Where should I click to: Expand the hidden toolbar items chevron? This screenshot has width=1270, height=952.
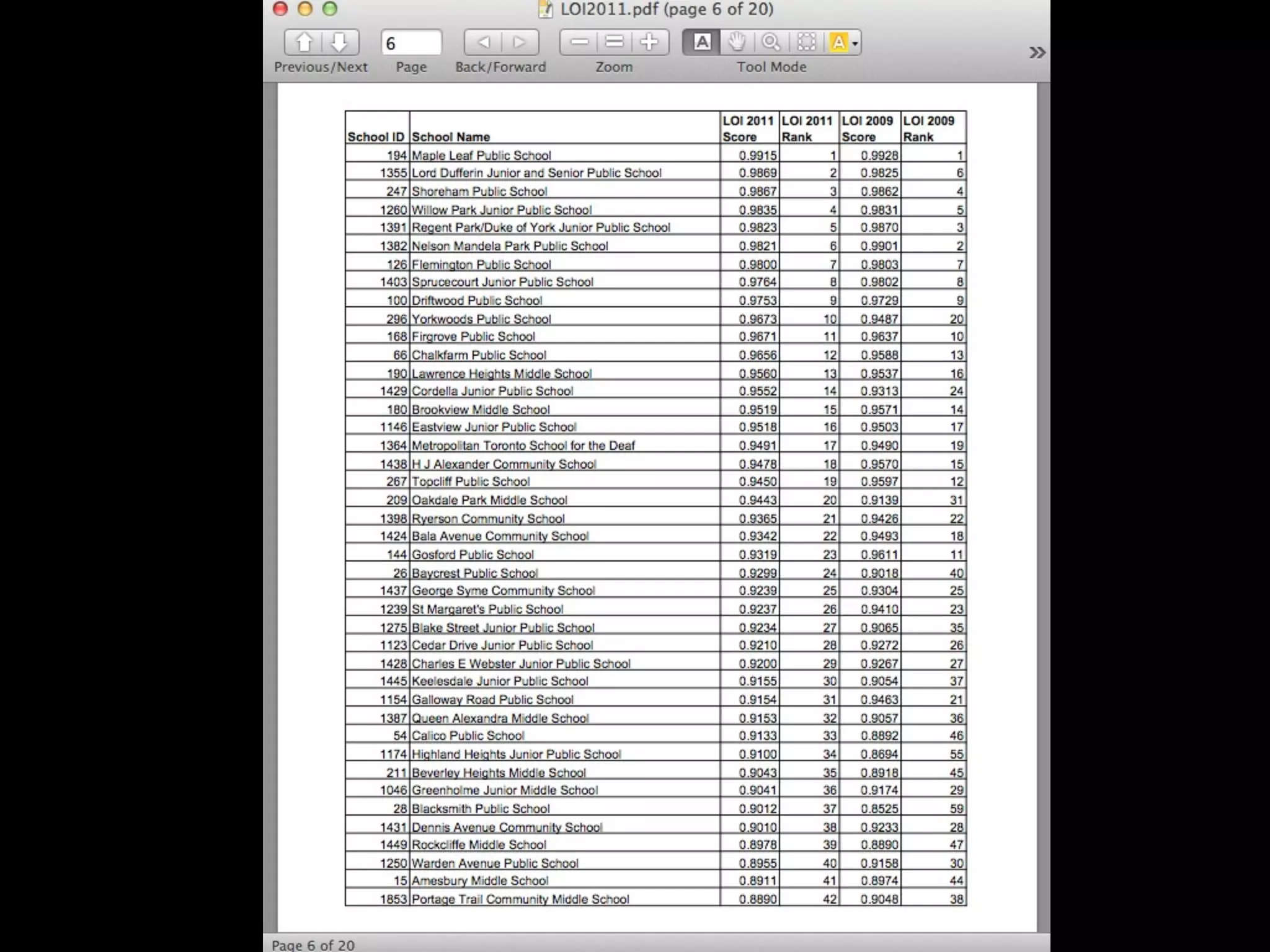tap(1036, 53)
